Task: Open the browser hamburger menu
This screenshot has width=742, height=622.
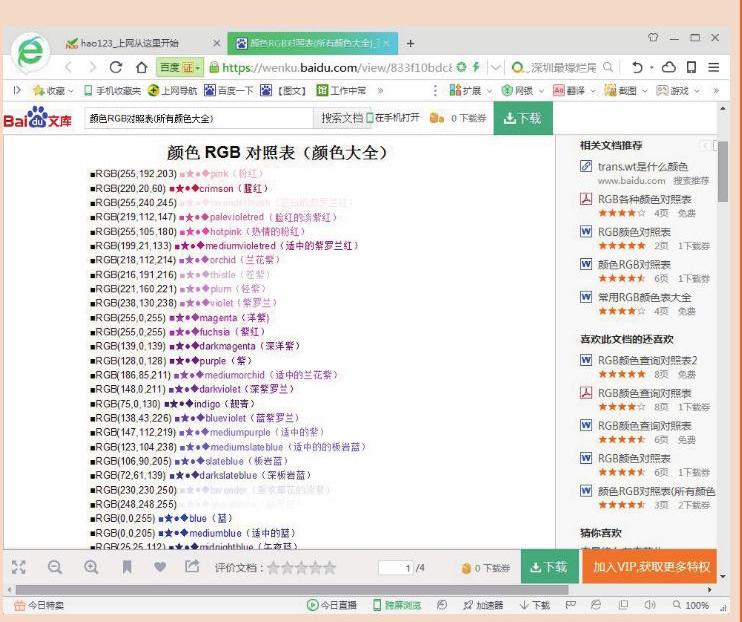Action: [x=714, y=67]
